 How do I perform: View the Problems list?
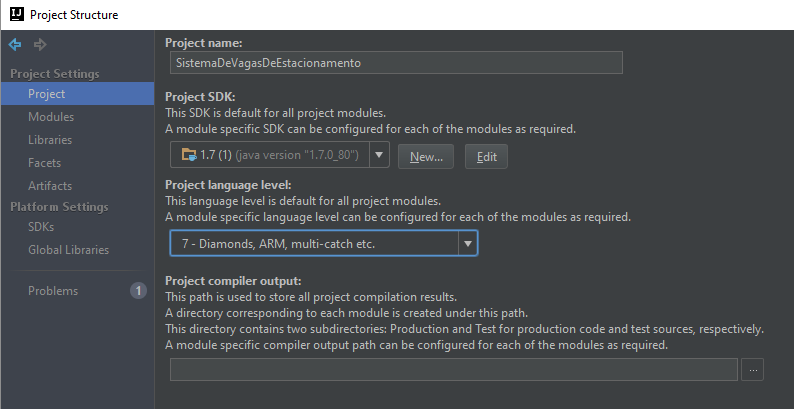[53, 291]
